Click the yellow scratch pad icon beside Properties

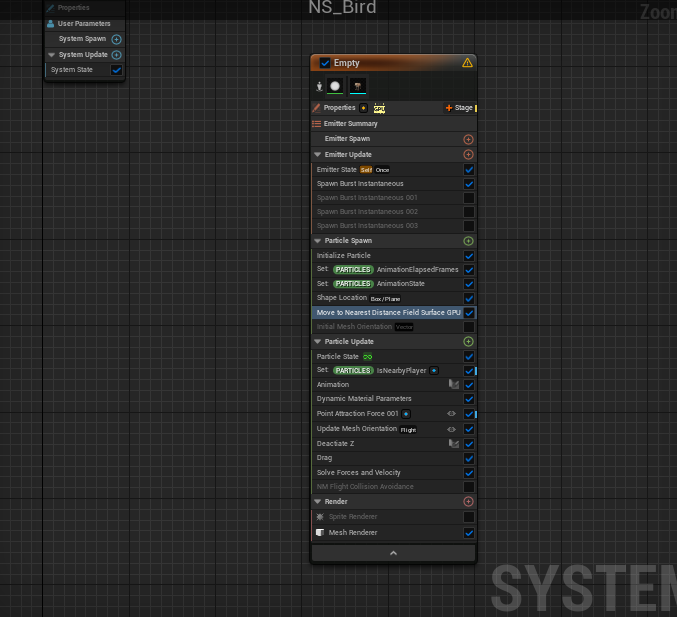(379, 108)
